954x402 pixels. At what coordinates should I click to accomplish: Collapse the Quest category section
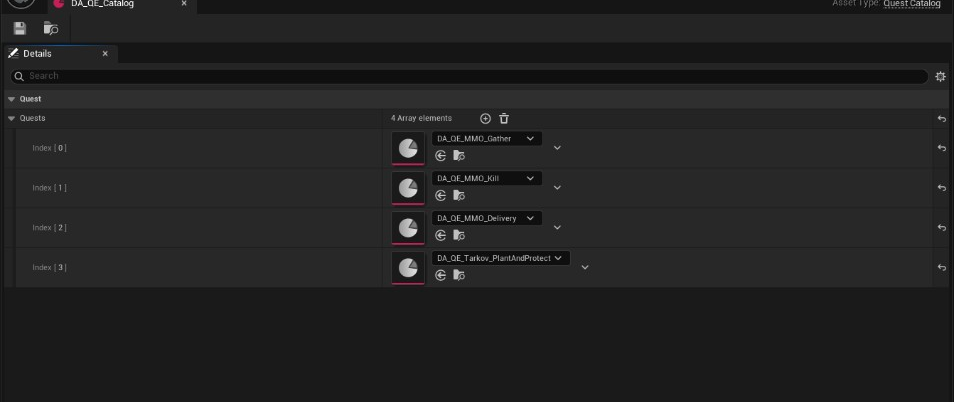(x=11, y=99)
